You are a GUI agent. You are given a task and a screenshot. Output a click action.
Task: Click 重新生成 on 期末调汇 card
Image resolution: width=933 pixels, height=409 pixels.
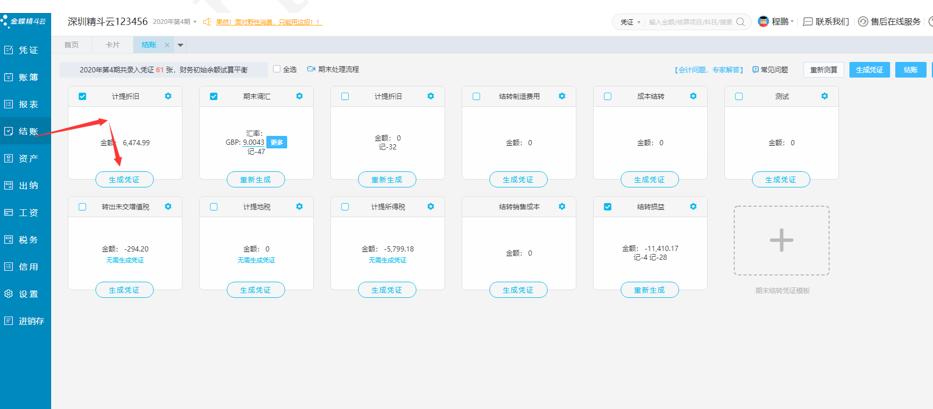256,179
